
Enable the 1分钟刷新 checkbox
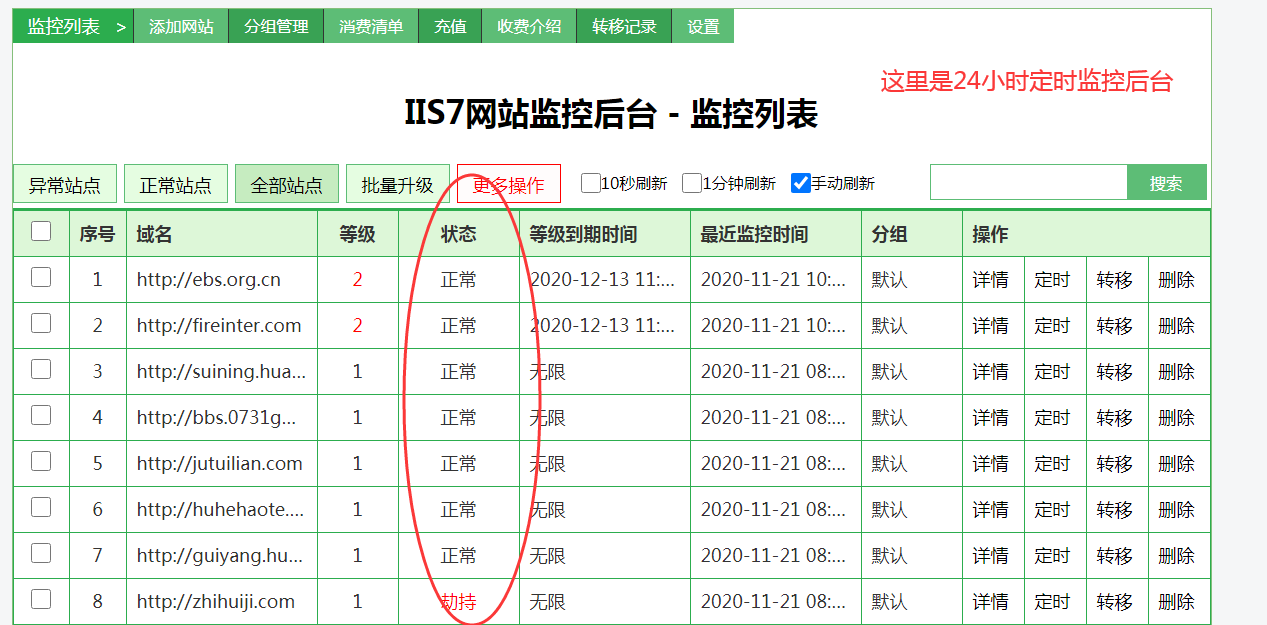click(x=692, y=183)
